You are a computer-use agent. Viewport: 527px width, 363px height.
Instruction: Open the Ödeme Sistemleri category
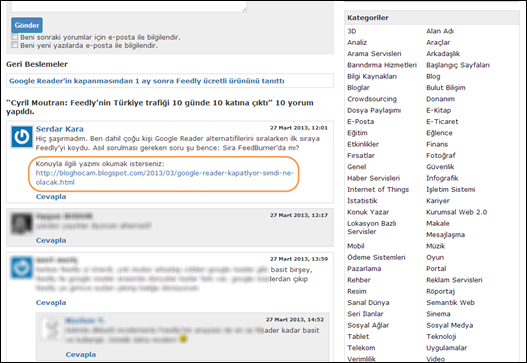click(x=376, y=257)
